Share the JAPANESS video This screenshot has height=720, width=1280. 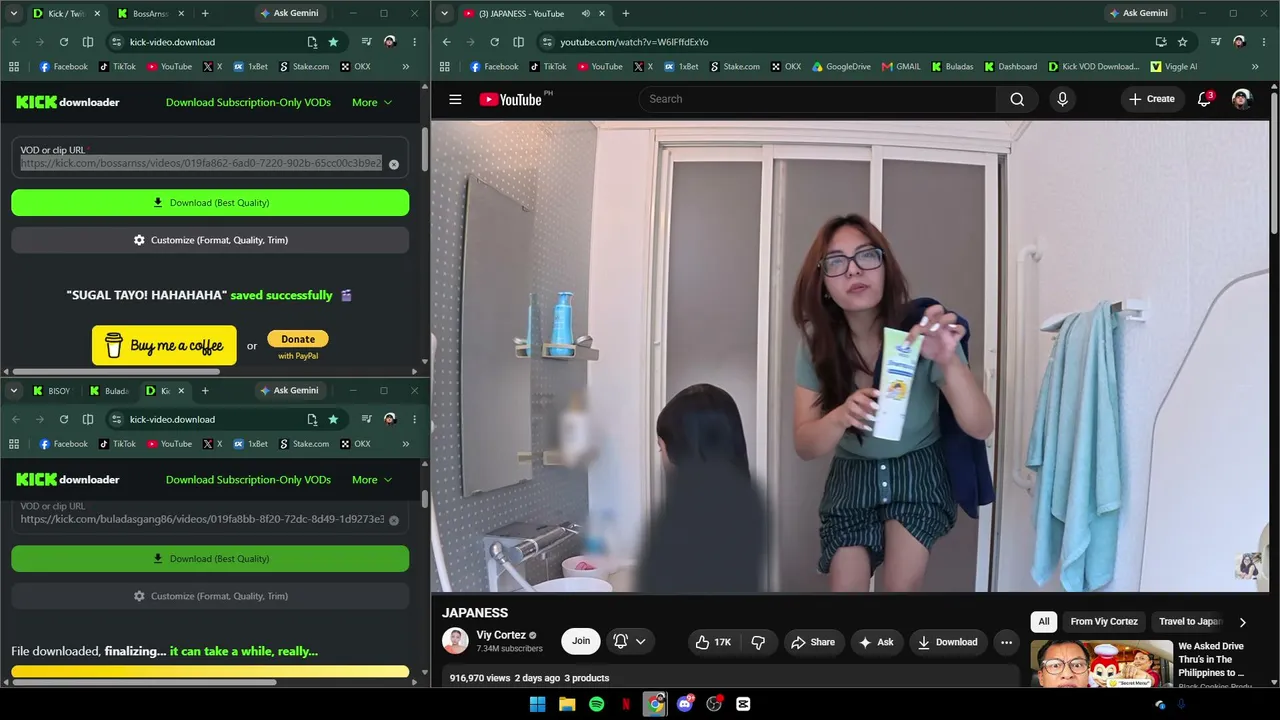pos(812,642)
